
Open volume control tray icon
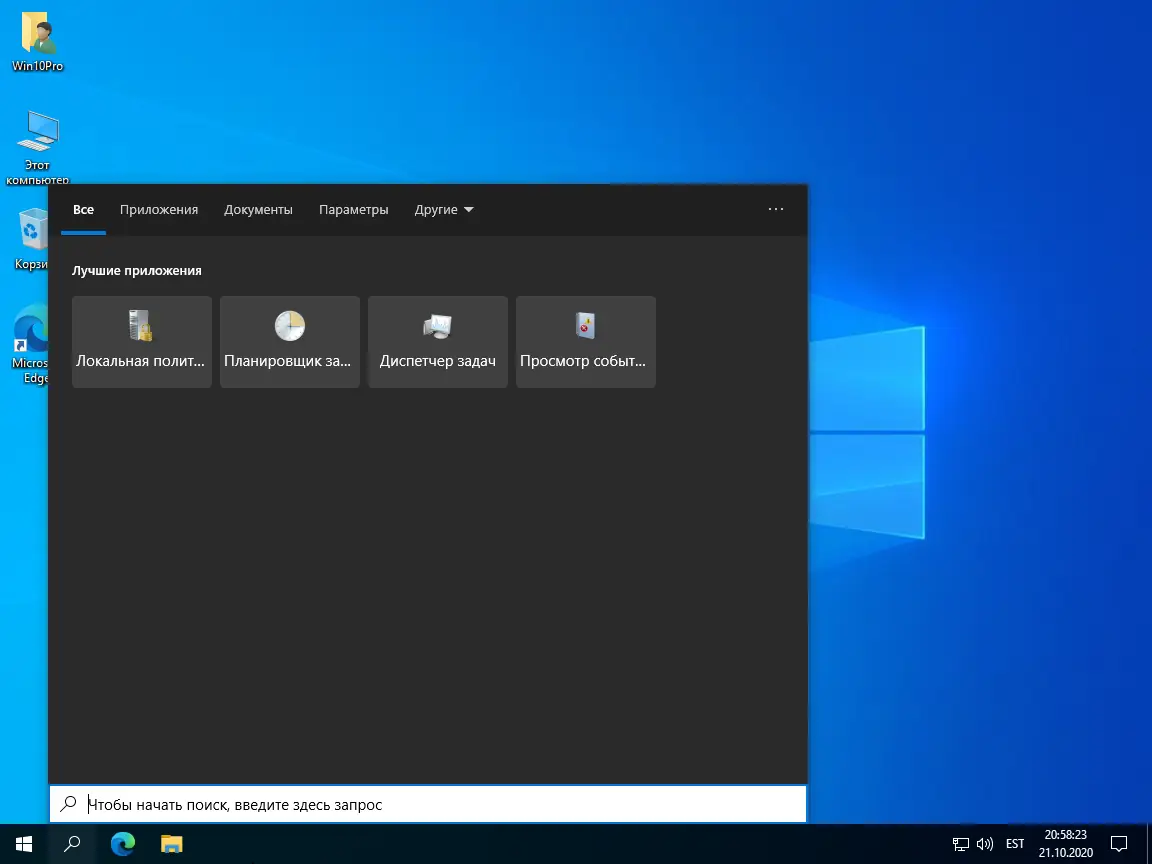pos(985,844)
